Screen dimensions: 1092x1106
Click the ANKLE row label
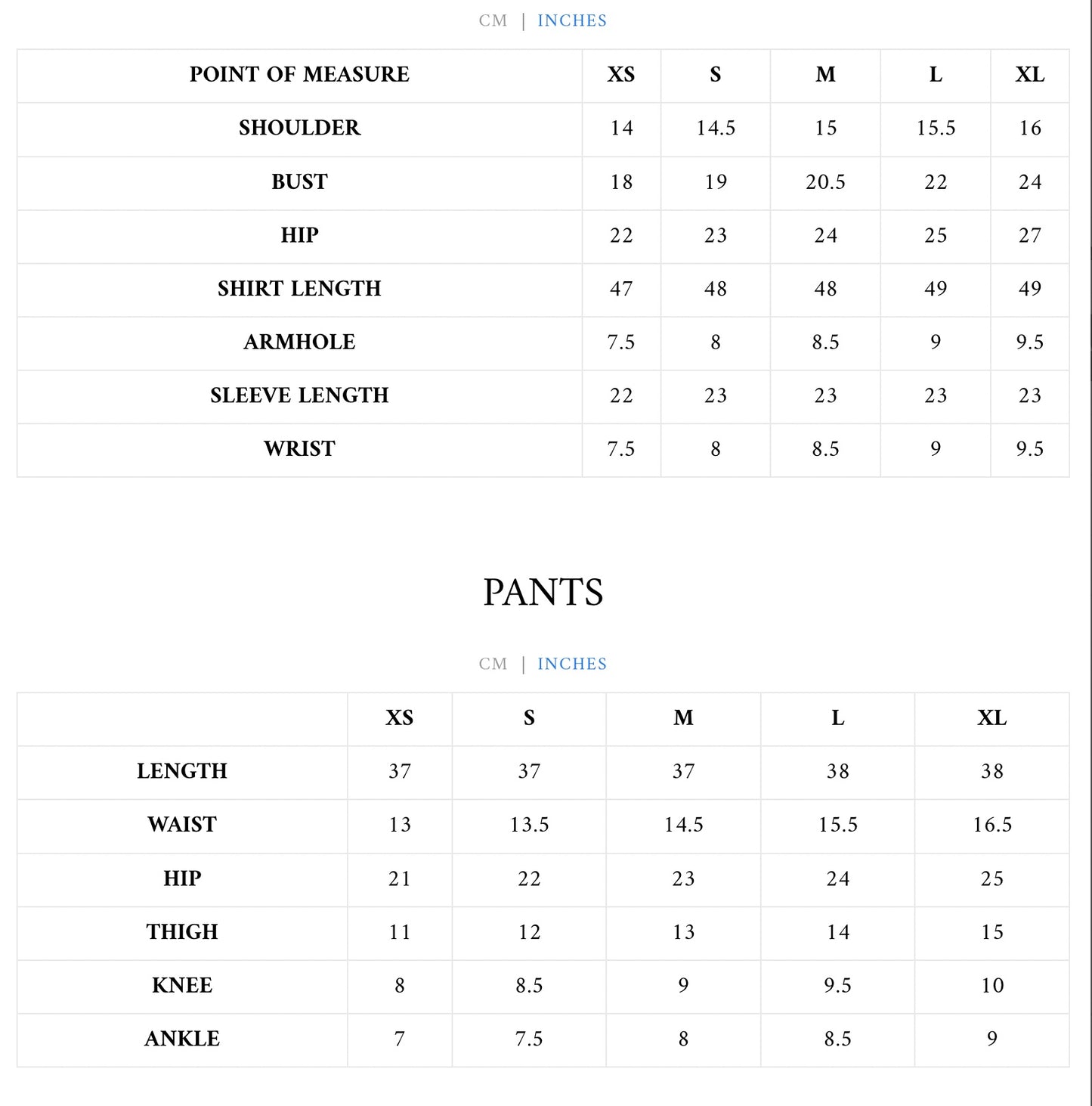[x=182, y=1038]
